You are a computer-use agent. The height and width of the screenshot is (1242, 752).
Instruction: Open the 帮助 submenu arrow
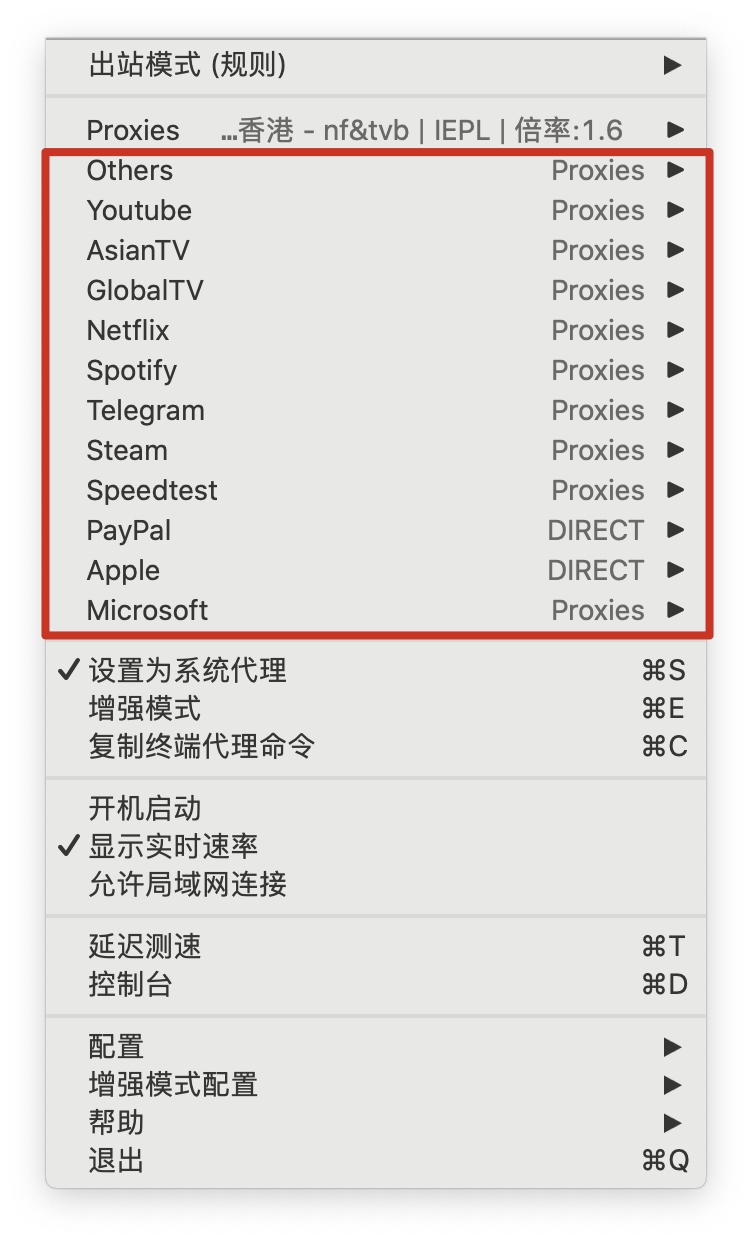click(672, 1123)
